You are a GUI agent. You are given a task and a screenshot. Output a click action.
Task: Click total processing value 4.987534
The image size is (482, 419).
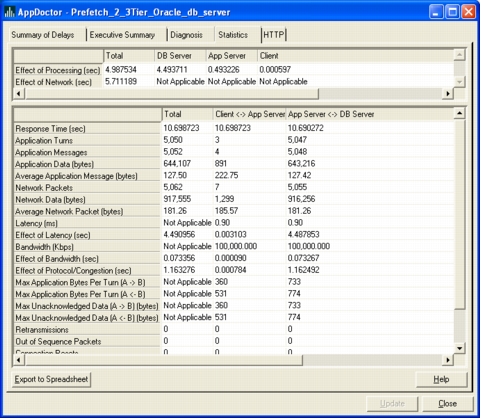click(x=121, y=70)
